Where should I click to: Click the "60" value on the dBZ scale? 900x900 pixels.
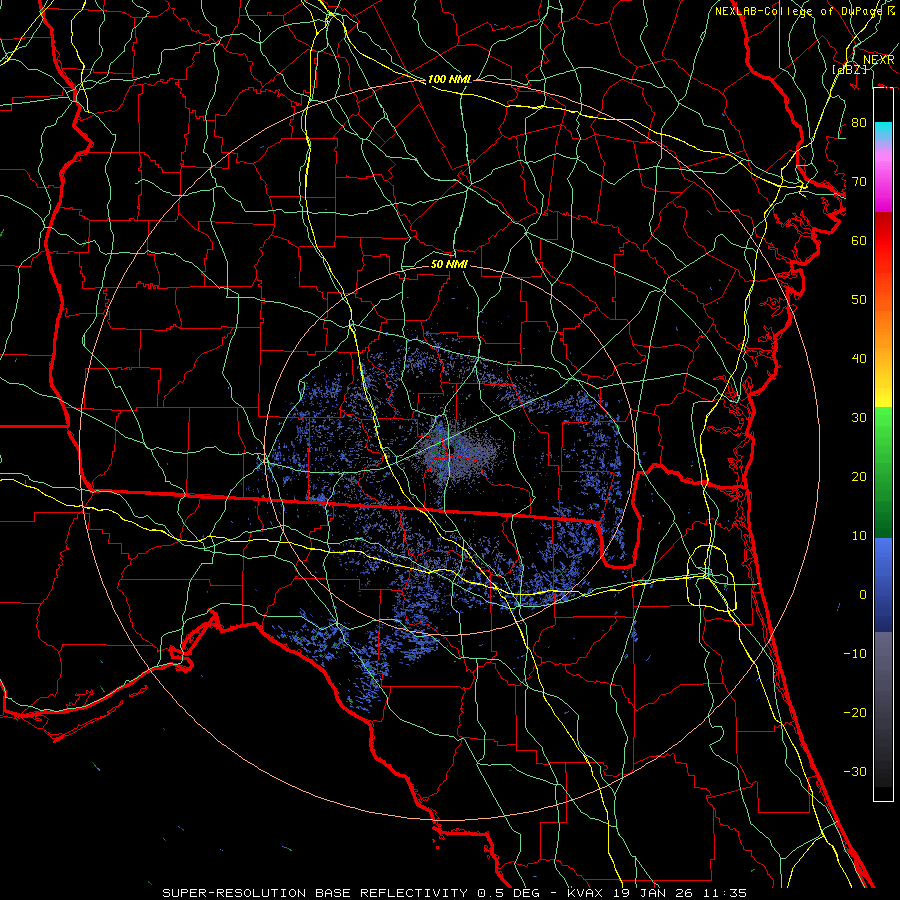[x=859, y=240]
